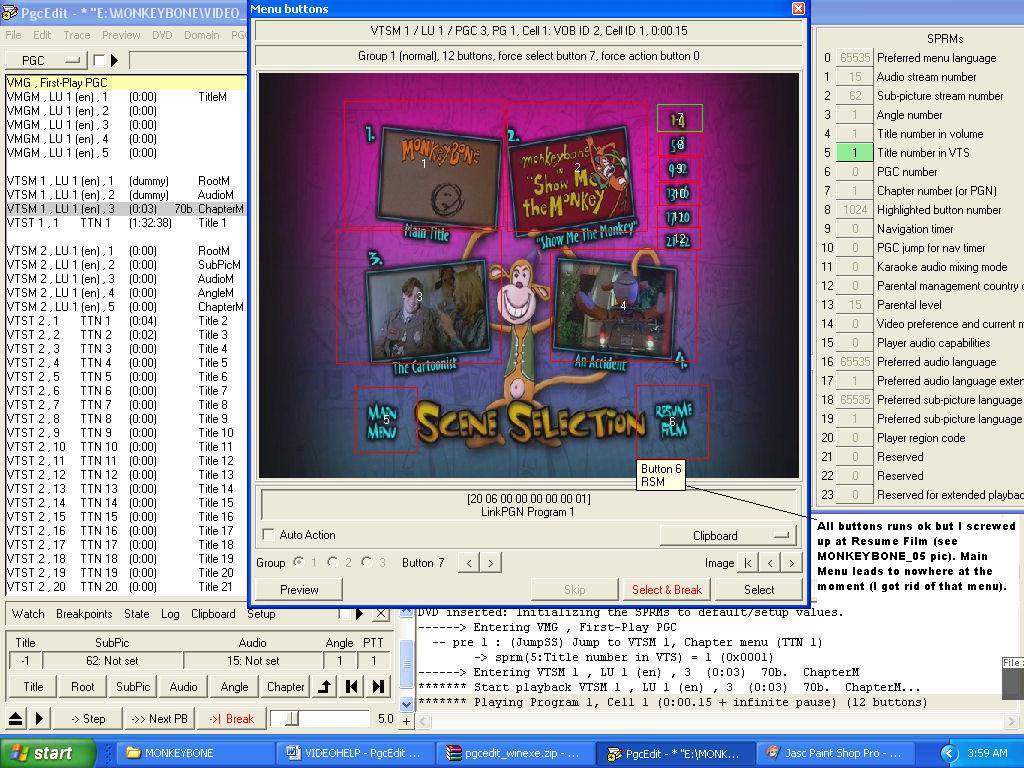Click the Select button in Menu buttons dialog
Screen dimensions: 1024x768
(759, 590)
